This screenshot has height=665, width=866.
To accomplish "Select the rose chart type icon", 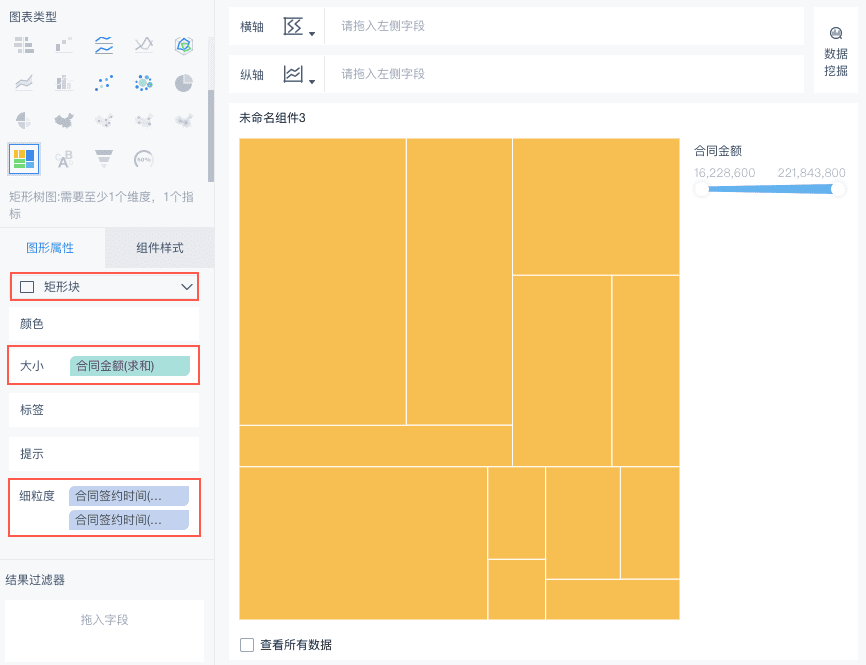I will 24,120.
